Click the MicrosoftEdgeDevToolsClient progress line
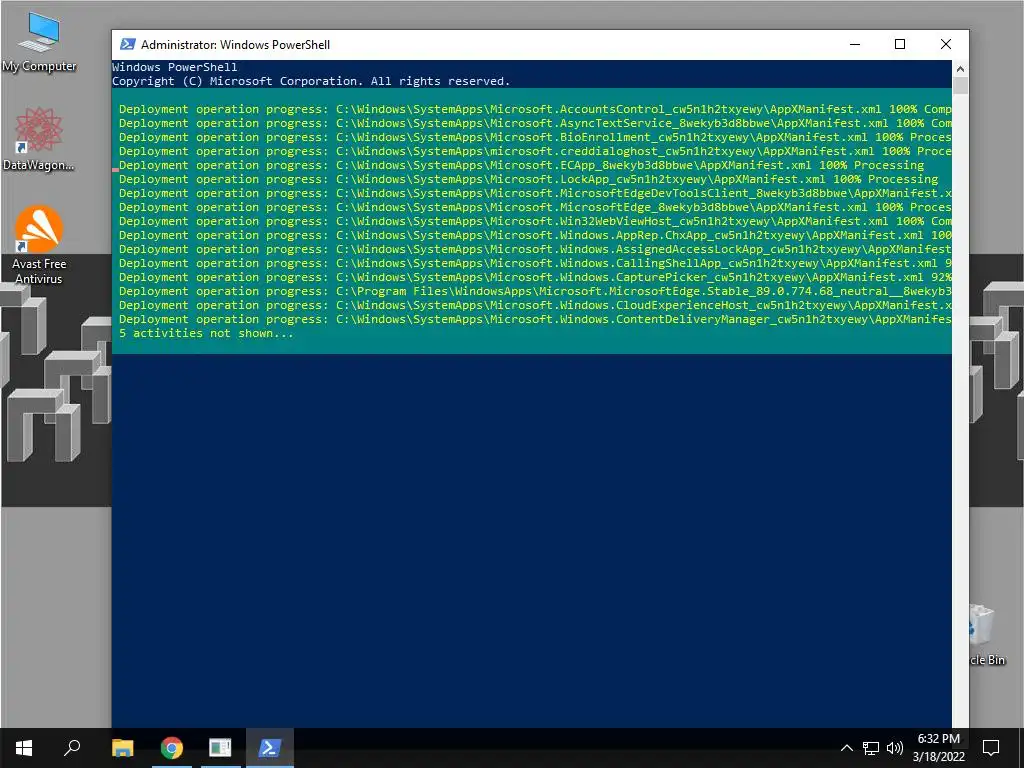This screenshot has width=1024, height=768. pos(535,193)
